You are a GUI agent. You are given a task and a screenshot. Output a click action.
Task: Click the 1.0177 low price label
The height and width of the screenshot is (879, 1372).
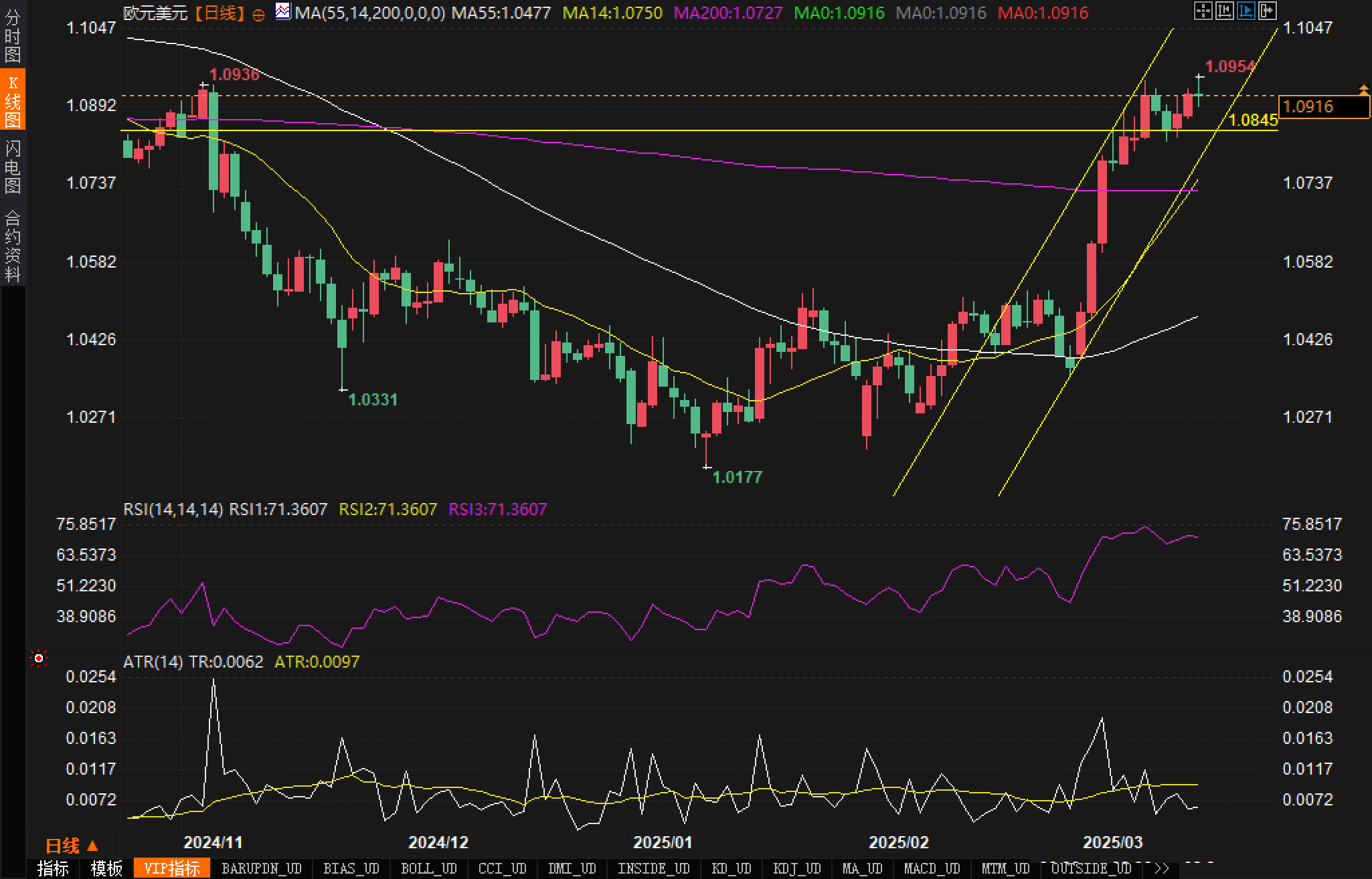(738, 477)
